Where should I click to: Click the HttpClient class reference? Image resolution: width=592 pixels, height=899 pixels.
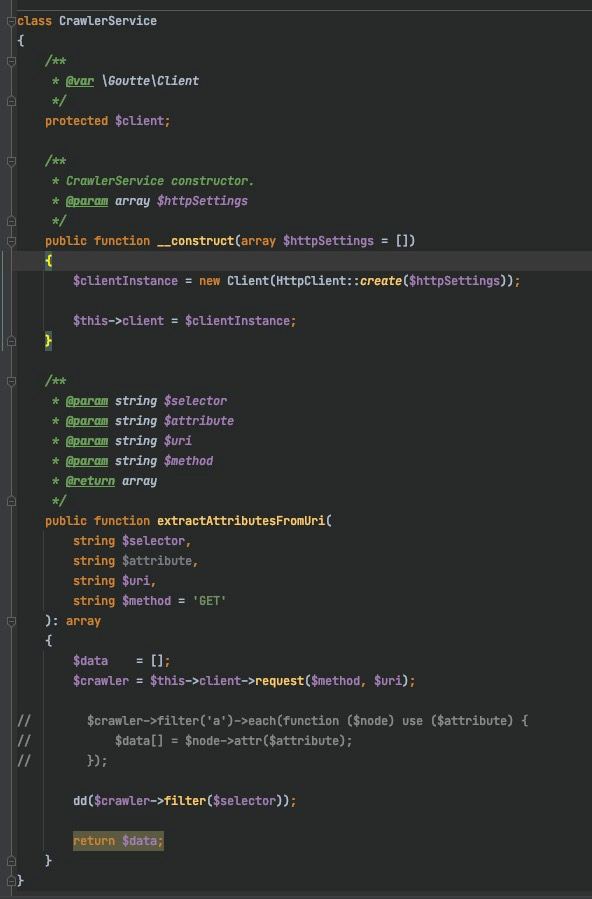point(312,281)
